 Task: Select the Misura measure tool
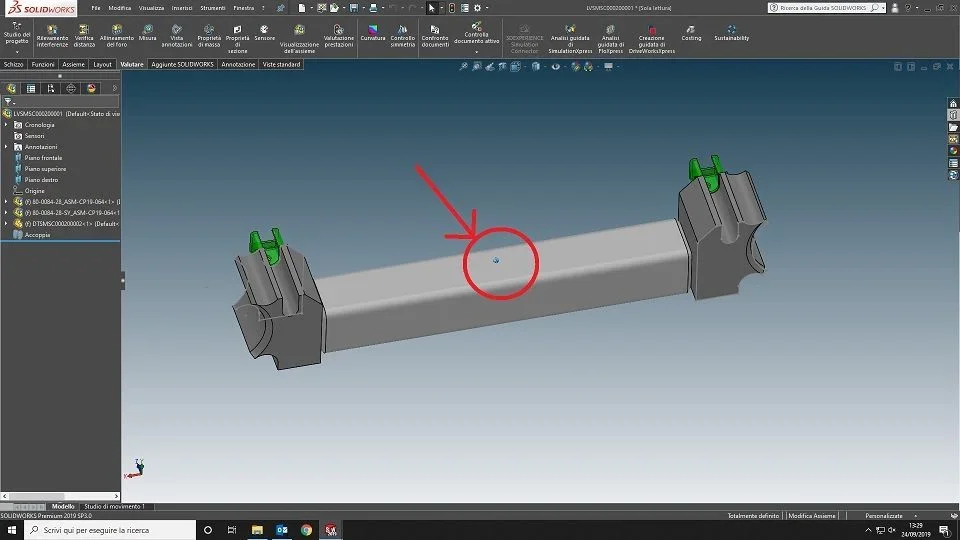(x=148, y=33)
